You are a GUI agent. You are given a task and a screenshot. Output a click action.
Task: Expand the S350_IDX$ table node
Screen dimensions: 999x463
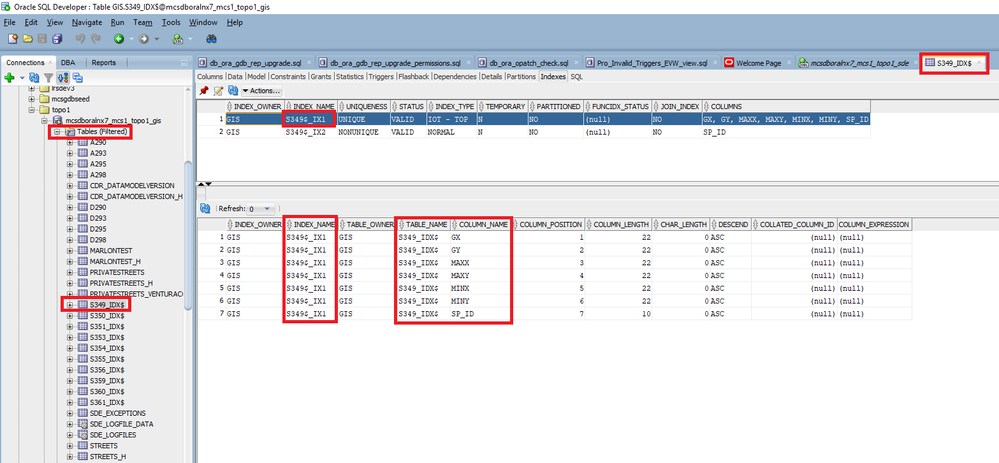click(70, 316)
